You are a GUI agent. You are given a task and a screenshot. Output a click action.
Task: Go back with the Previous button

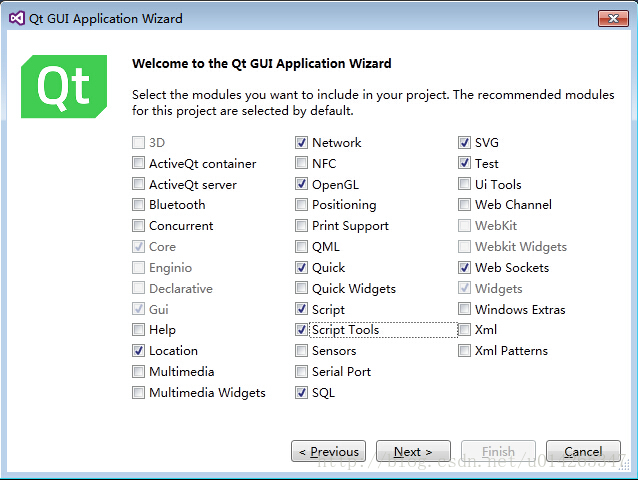(x=328, y=451)
